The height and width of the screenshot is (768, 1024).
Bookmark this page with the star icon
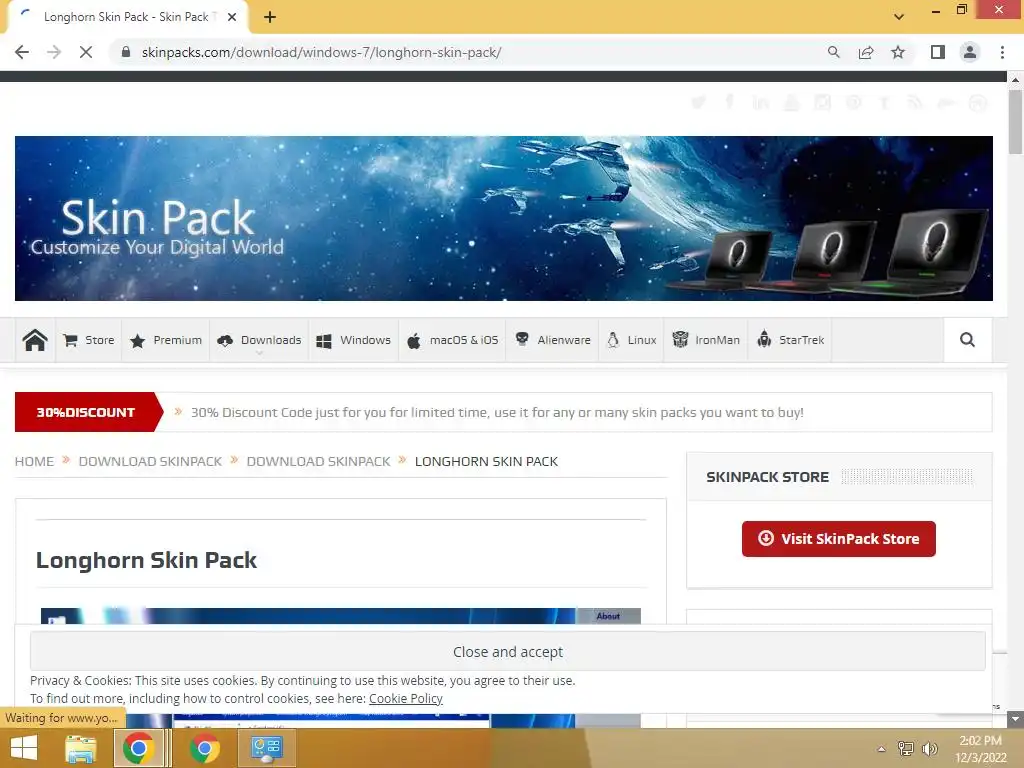click(898, 52)
